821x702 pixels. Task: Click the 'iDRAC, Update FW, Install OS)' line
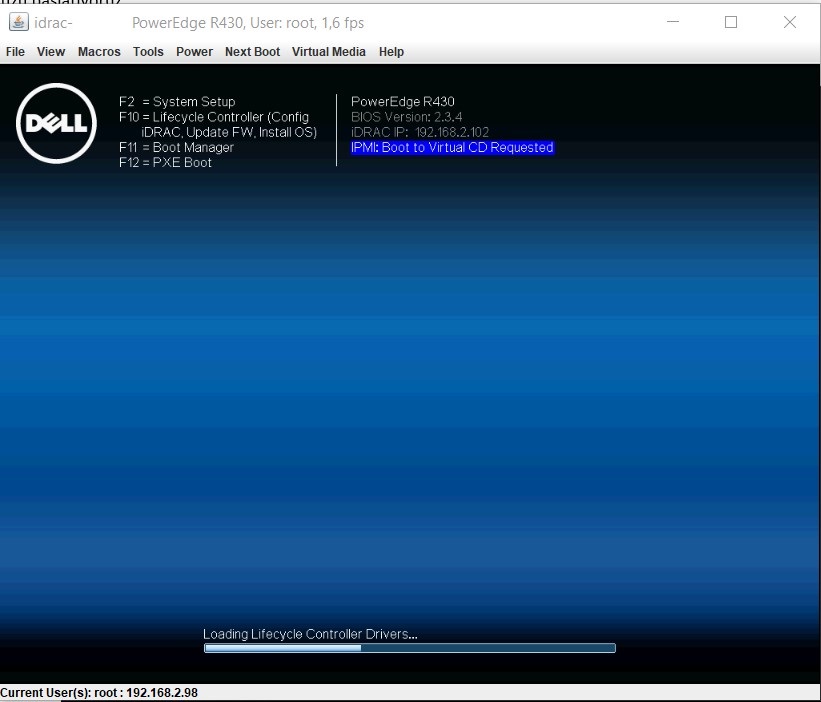point(229,132)
